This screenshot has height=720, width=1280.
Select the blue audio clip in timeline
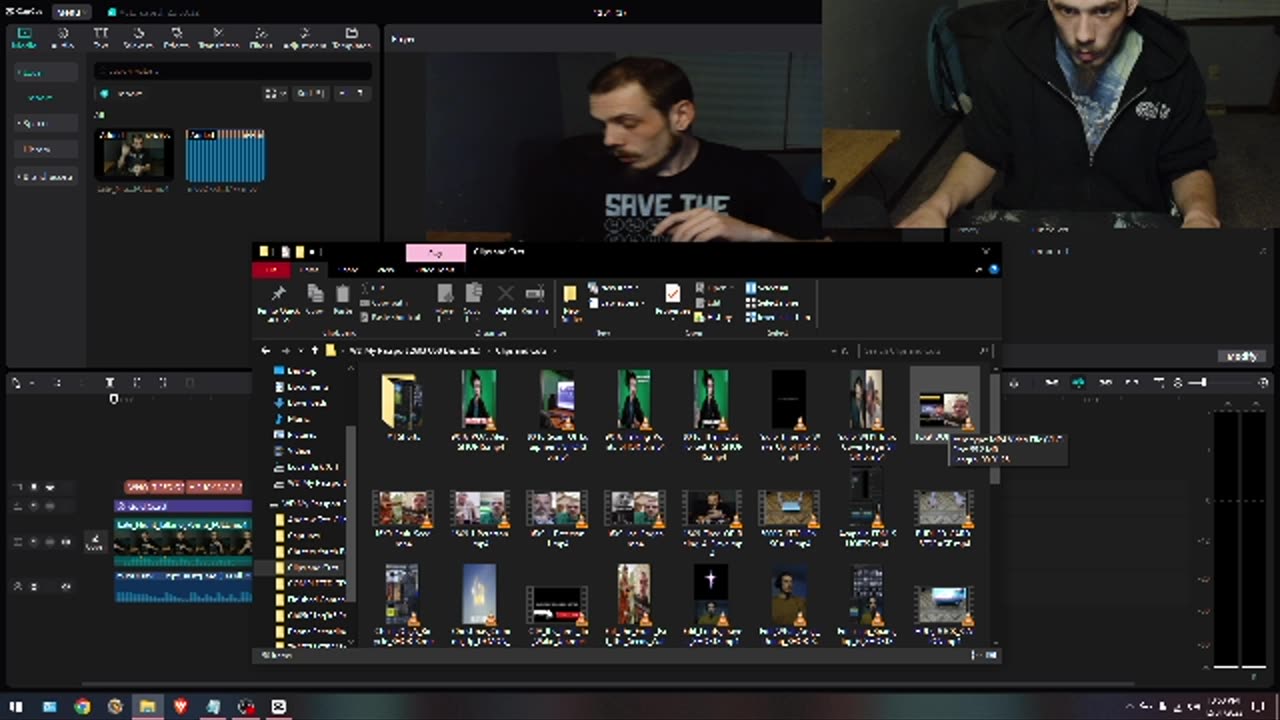[x=183, y=587]
